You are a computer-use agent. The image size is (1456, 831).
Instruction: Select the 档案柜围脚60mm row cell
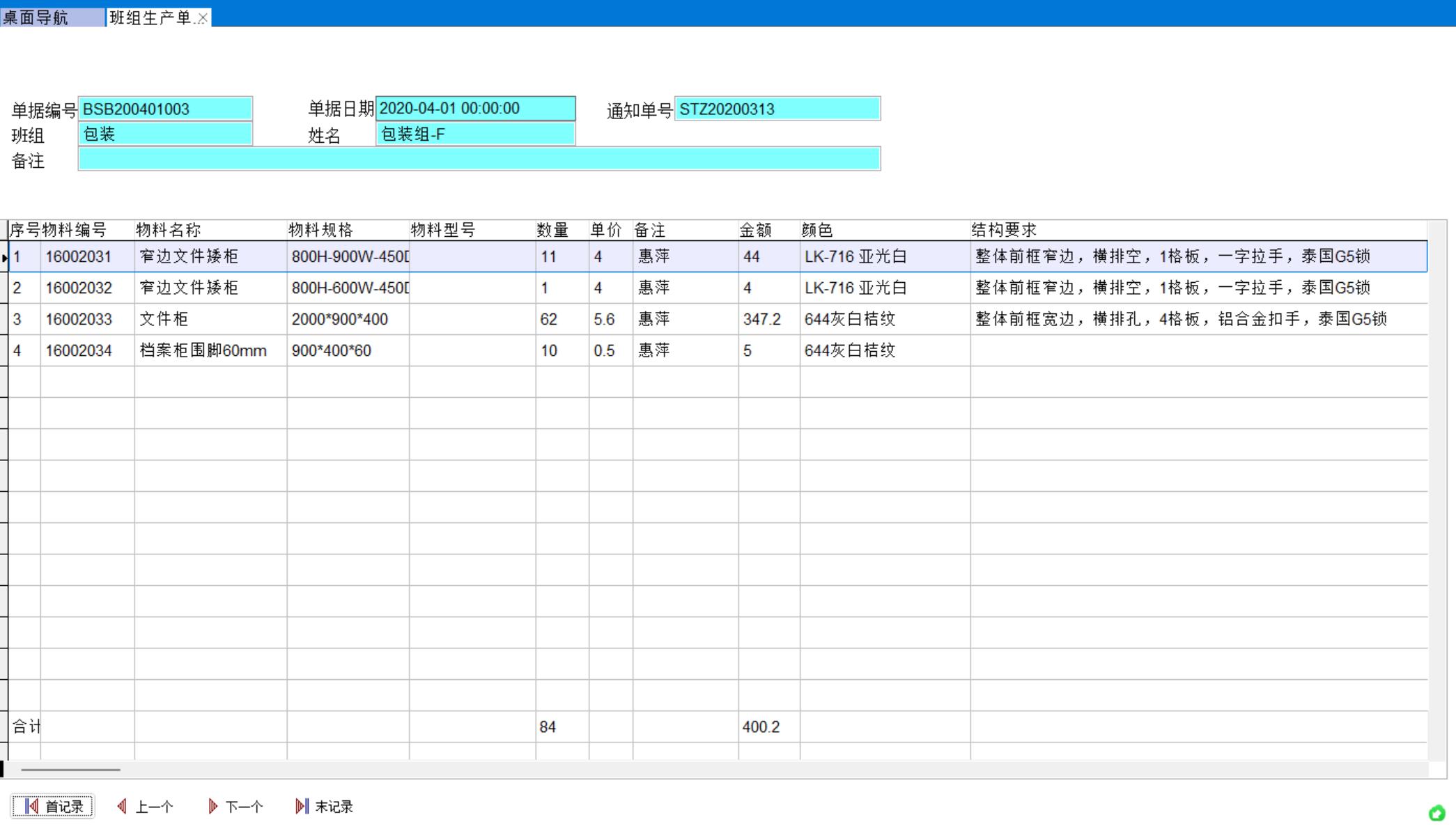point(203,350)
